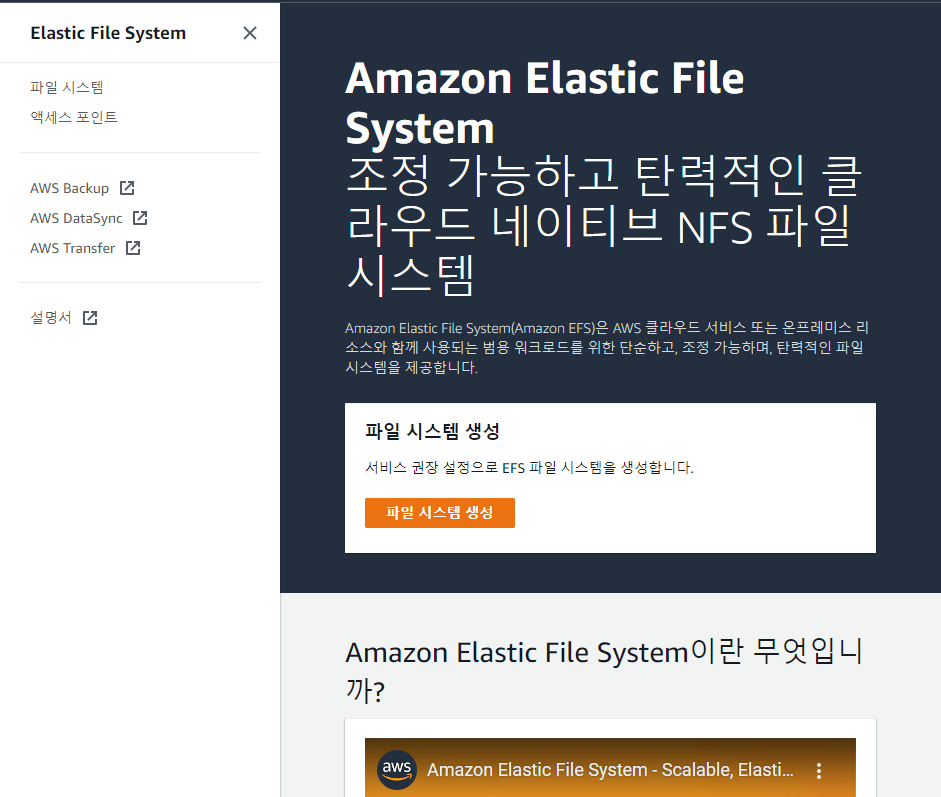Open the AWS Transfer link

(73, 248)
